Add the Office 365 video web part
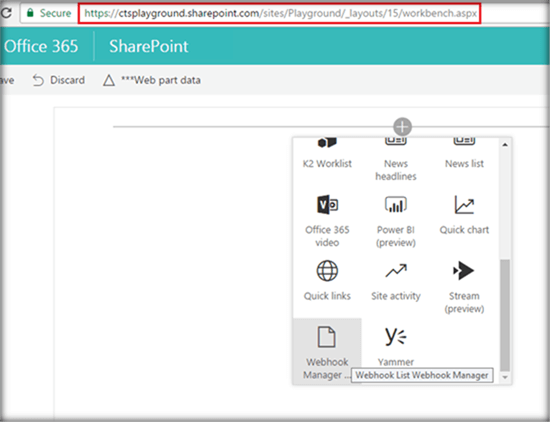 click(327, 221)
